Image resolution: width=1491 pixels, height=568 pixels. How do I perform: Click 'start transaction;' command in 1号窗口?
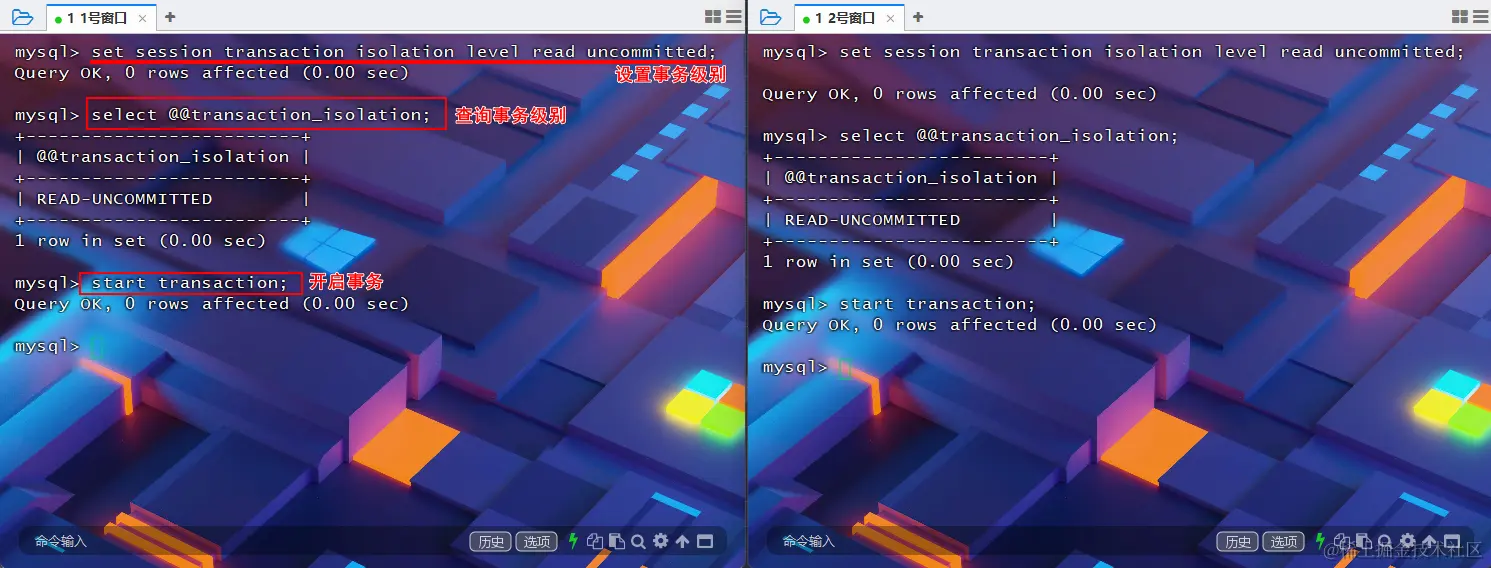(190, 283)
